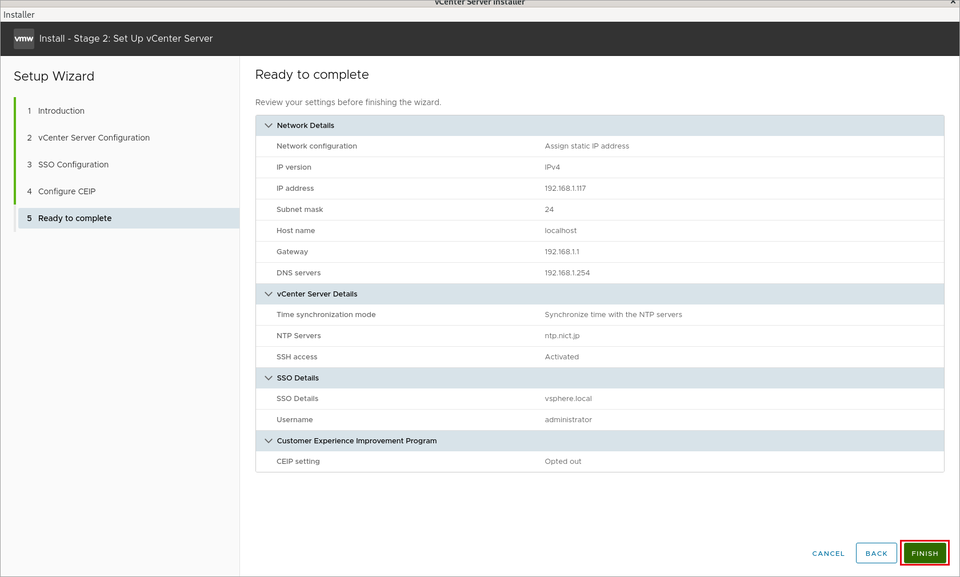960x577 pixels.
Task: Click the IP version value IPv4
Action: pos(552,167)
